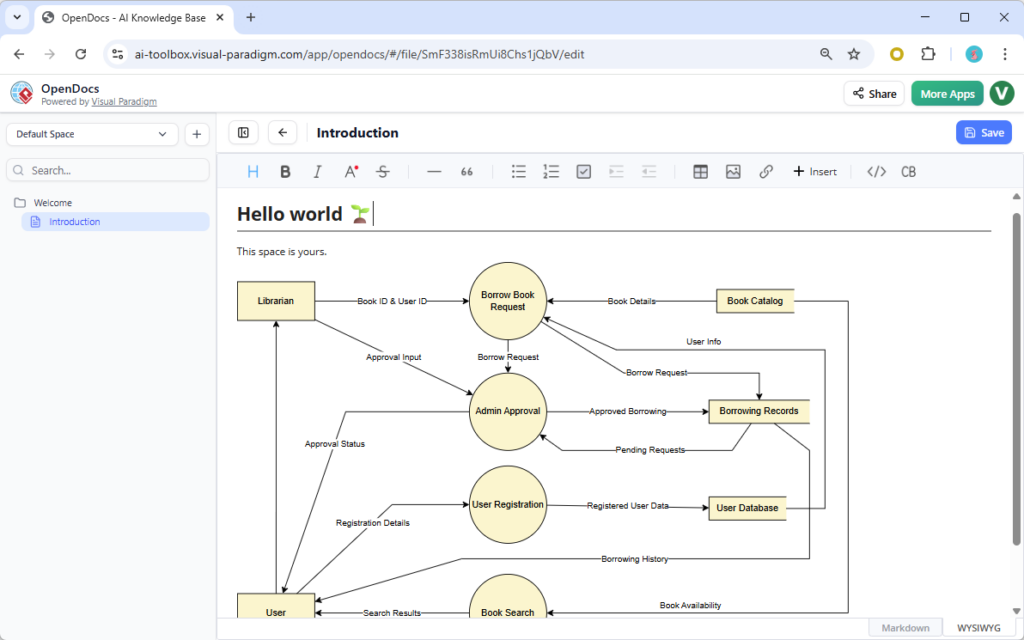Insert a table into the document

tap(700, 171)
